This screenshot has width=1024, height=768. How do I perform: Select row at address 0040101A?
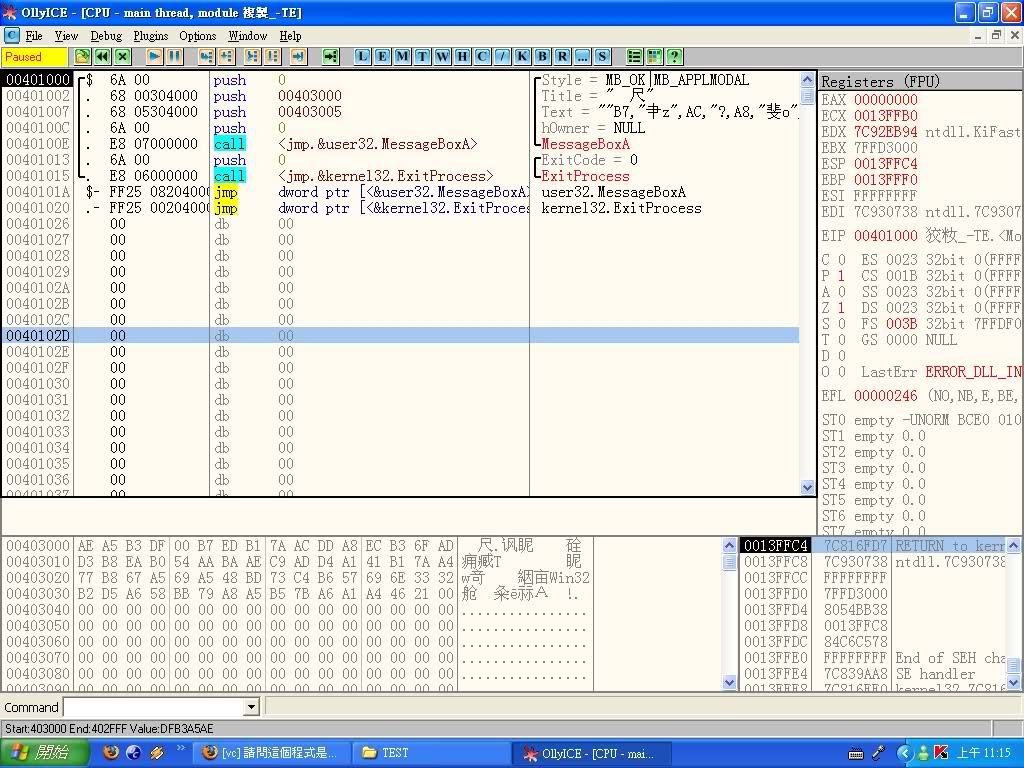coord(400,192)
